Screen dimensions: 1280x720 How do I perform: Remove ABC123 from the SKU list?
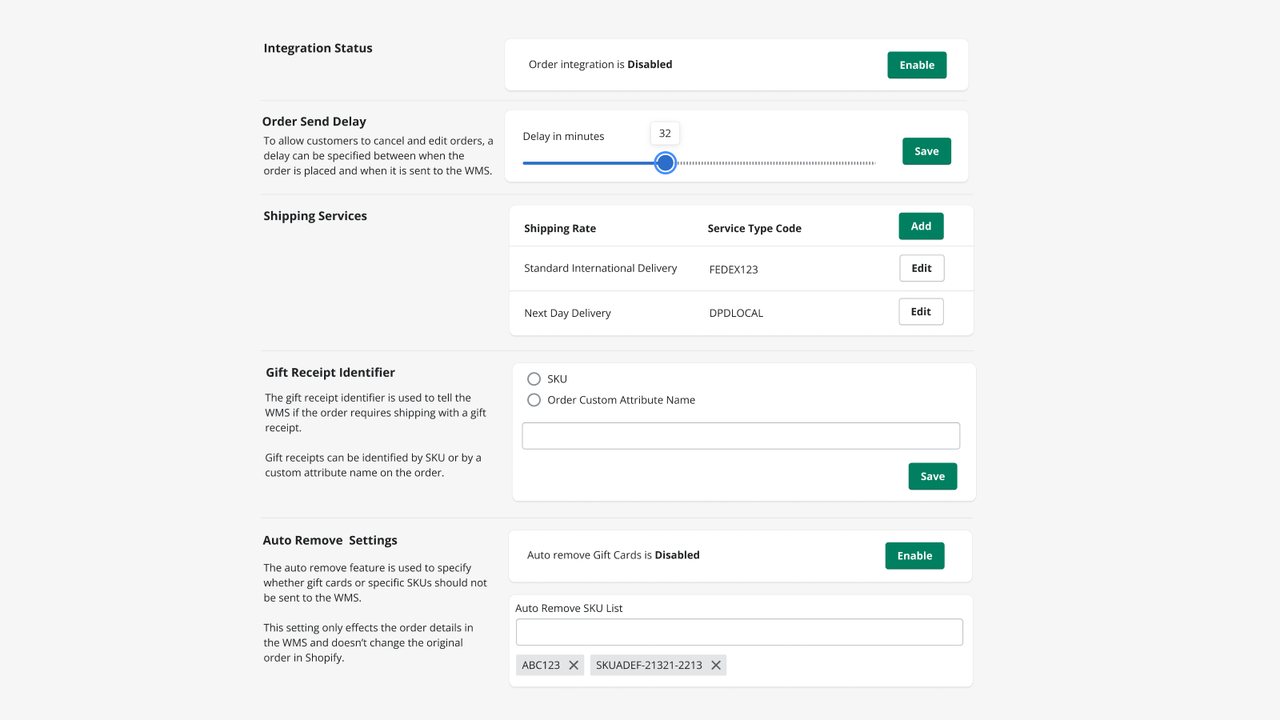tap(574, 664)
